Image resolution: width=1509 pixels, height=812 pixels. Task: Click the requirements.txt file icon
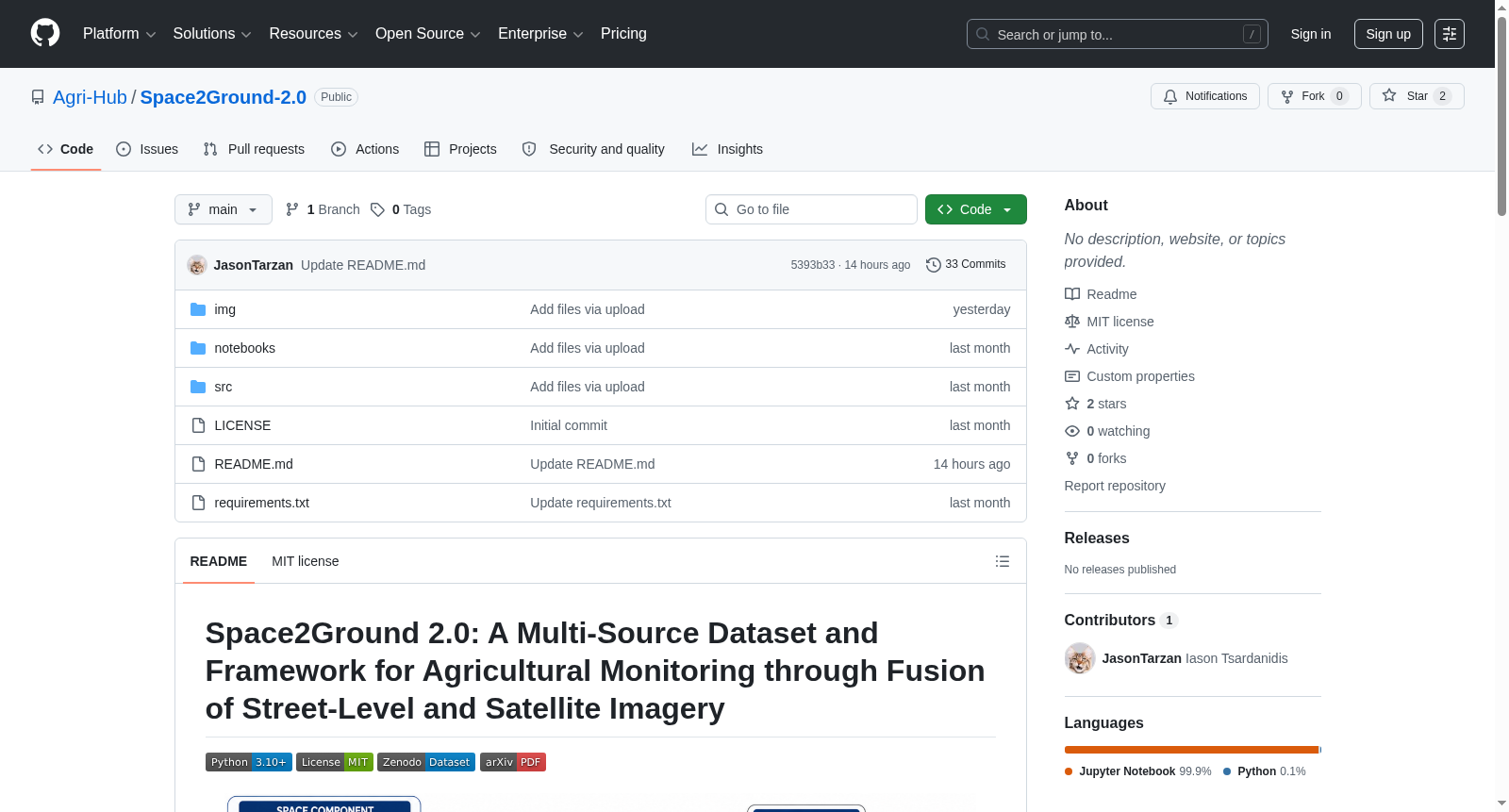pyautogui.click(x=198, y=503)
